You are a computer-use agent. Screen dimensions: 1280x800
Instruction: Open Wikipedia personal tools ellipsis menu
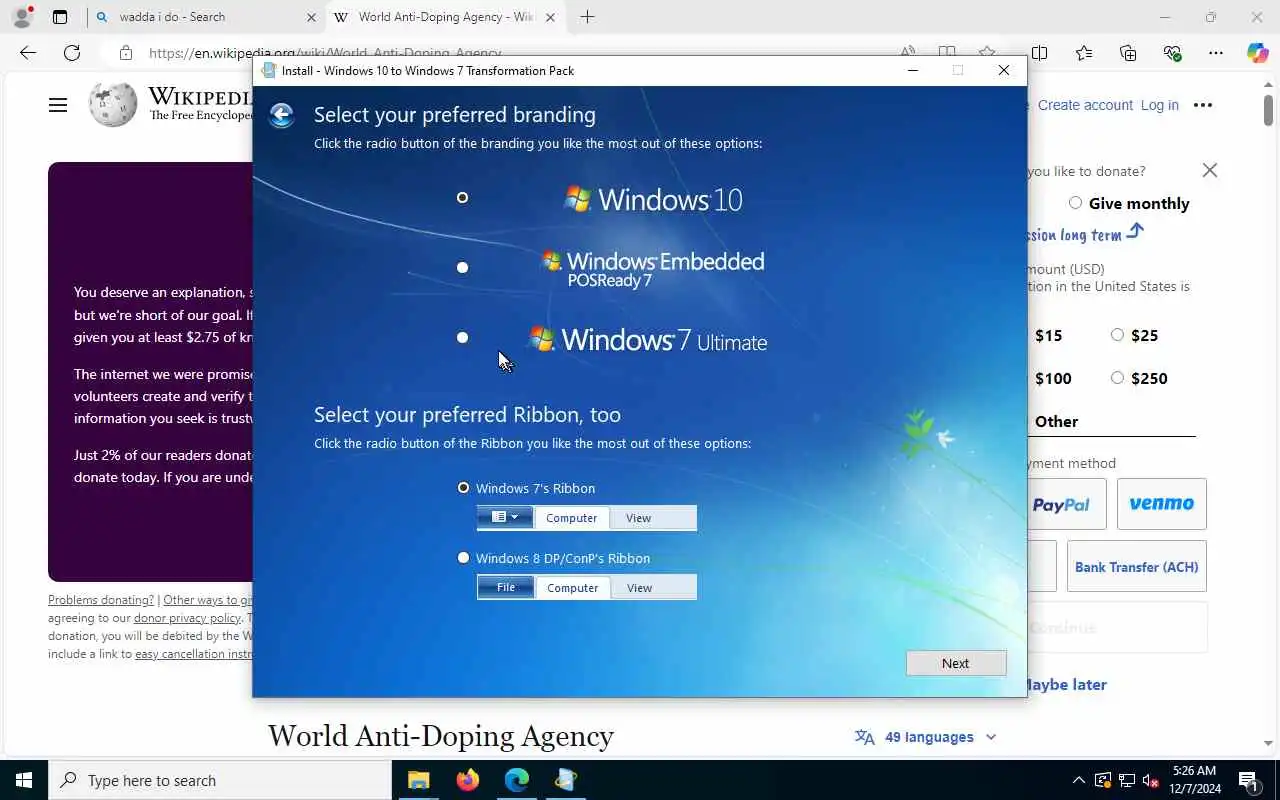1203,105
